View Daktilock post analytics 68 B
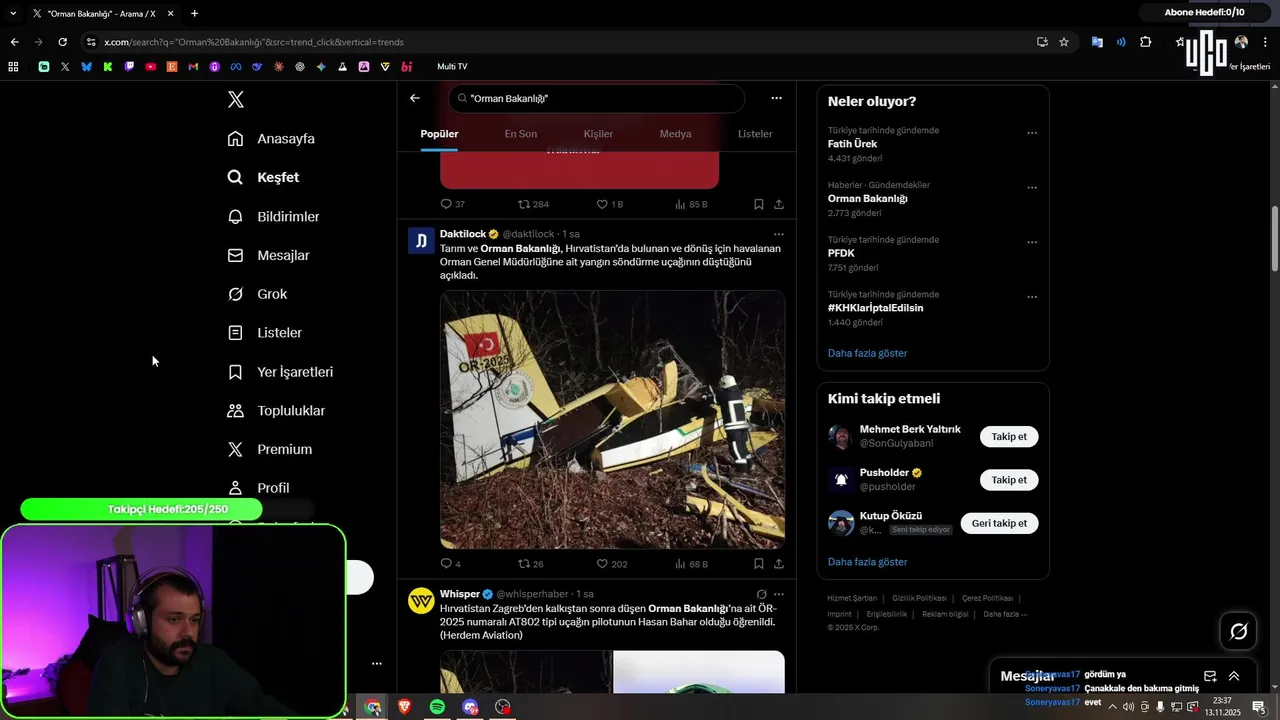The height and width of the screenshot is (720, 1280). click(x=691, y=564)
